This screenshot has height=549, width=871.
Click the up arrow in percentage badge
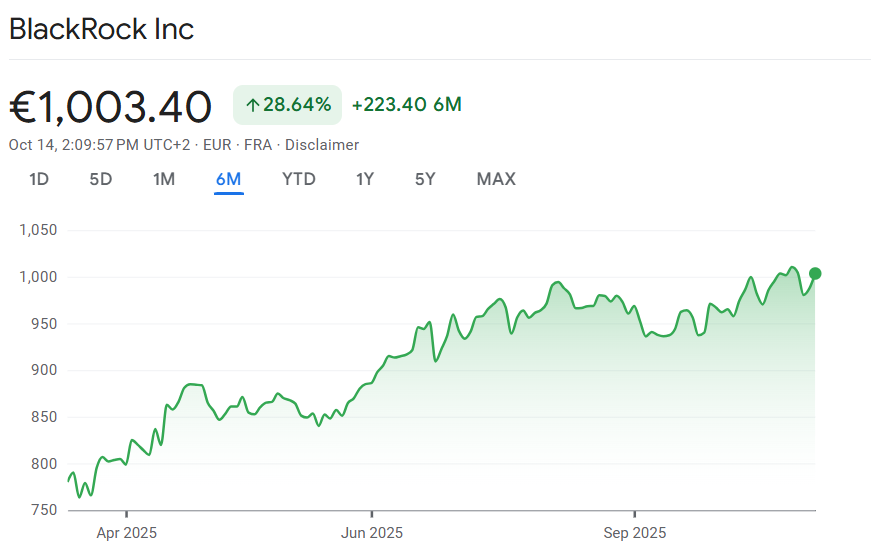pos(252,105)
